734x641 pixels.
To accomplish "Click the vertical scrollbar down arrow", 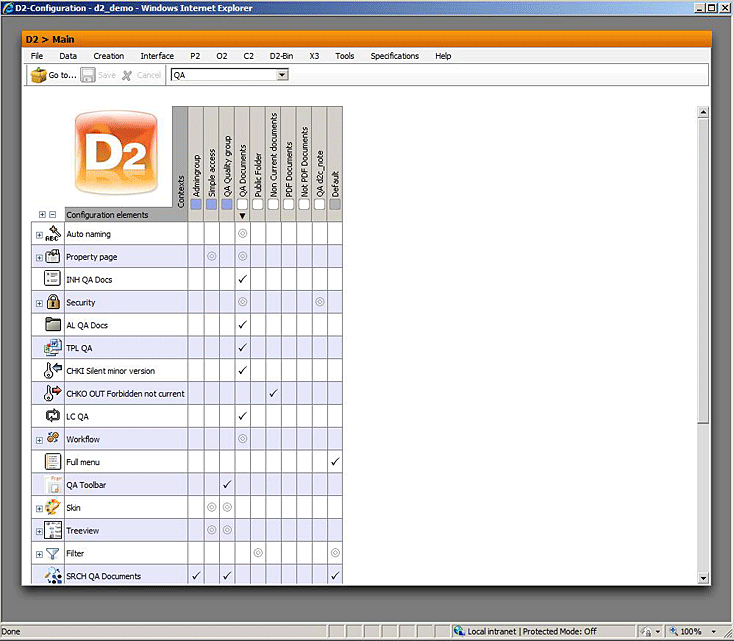I will coord(703,578).
